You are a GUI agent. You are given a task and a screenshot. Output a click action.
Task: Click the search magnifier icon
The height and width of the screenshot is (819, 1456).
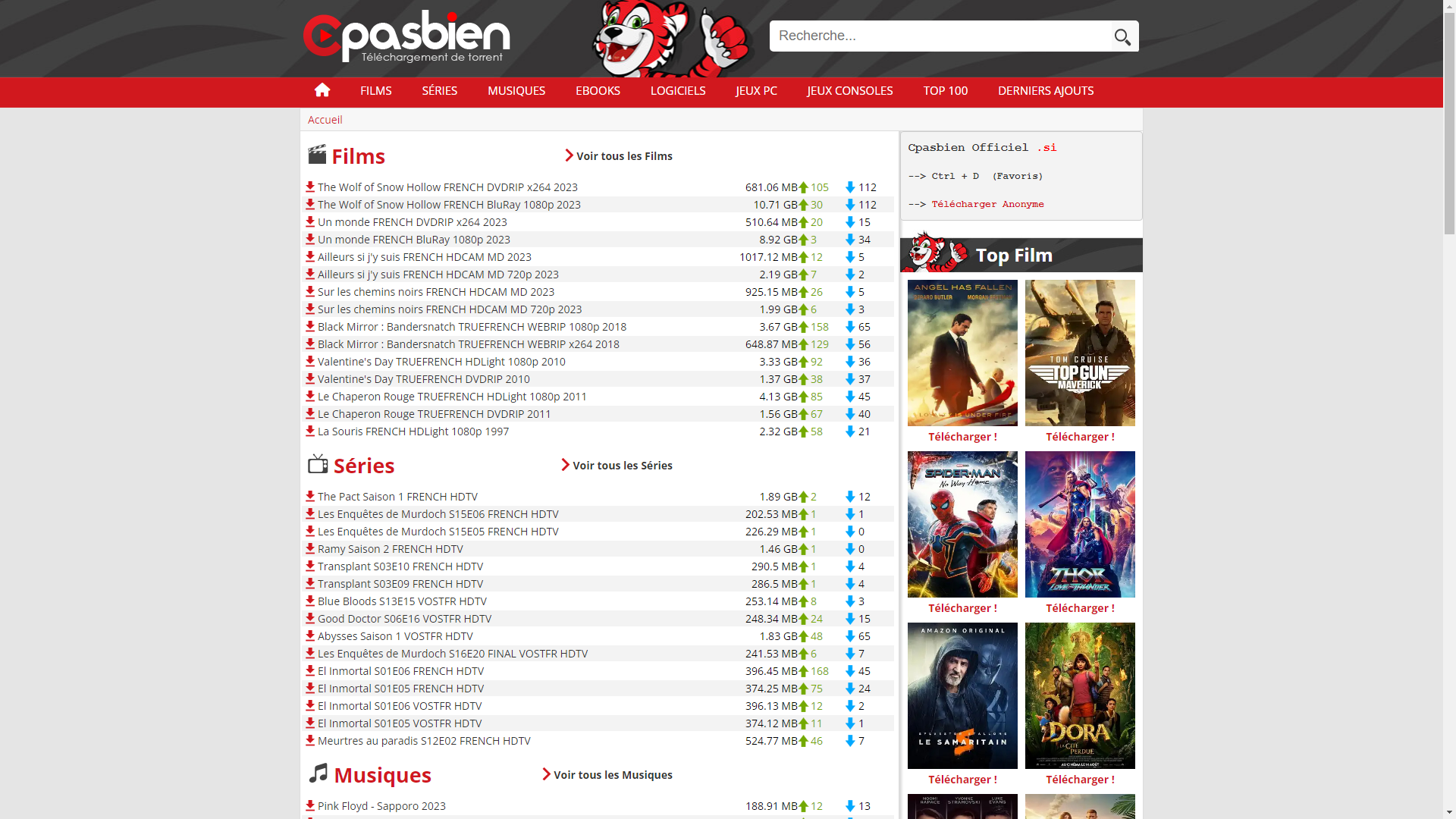click(x=1123, y=36)
